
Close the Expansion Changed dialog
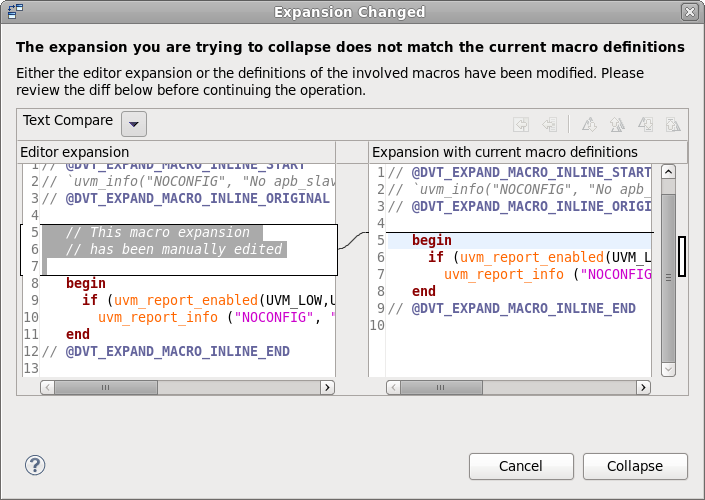pyautogui.click(x=690, y=12)
